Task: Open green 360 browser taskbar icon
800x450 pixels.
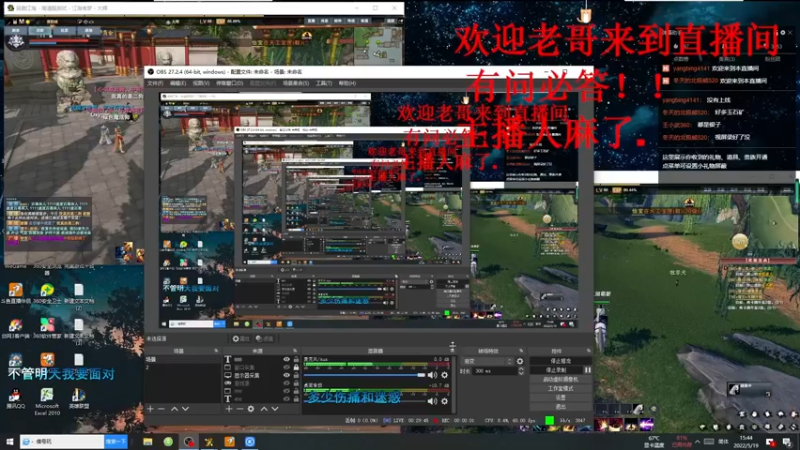Action: point(168,441)
